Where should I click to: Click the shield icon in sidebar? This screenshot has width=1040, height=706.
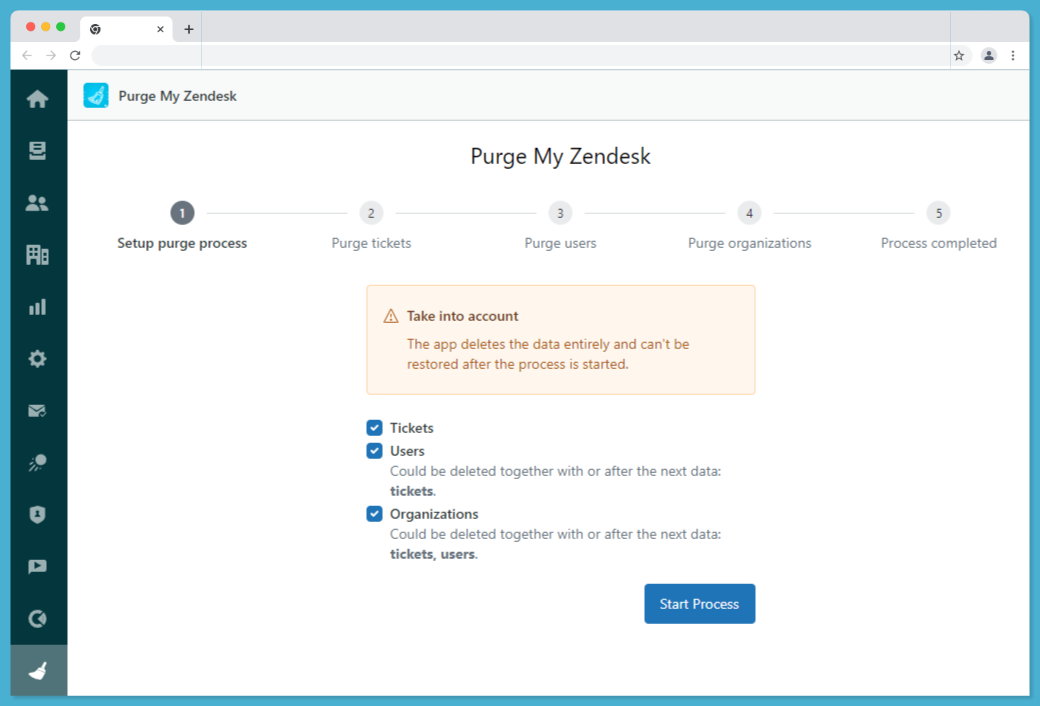[x=37, y=514]
